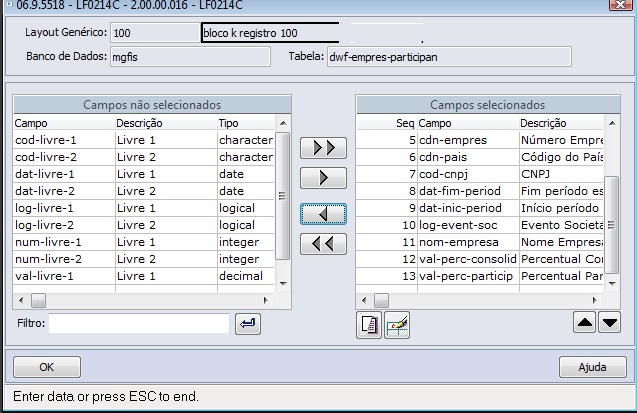The height and width of the screenshot is (413, 637).
Task: Click the description field bloco k registro 100
Action: point(270,33)
